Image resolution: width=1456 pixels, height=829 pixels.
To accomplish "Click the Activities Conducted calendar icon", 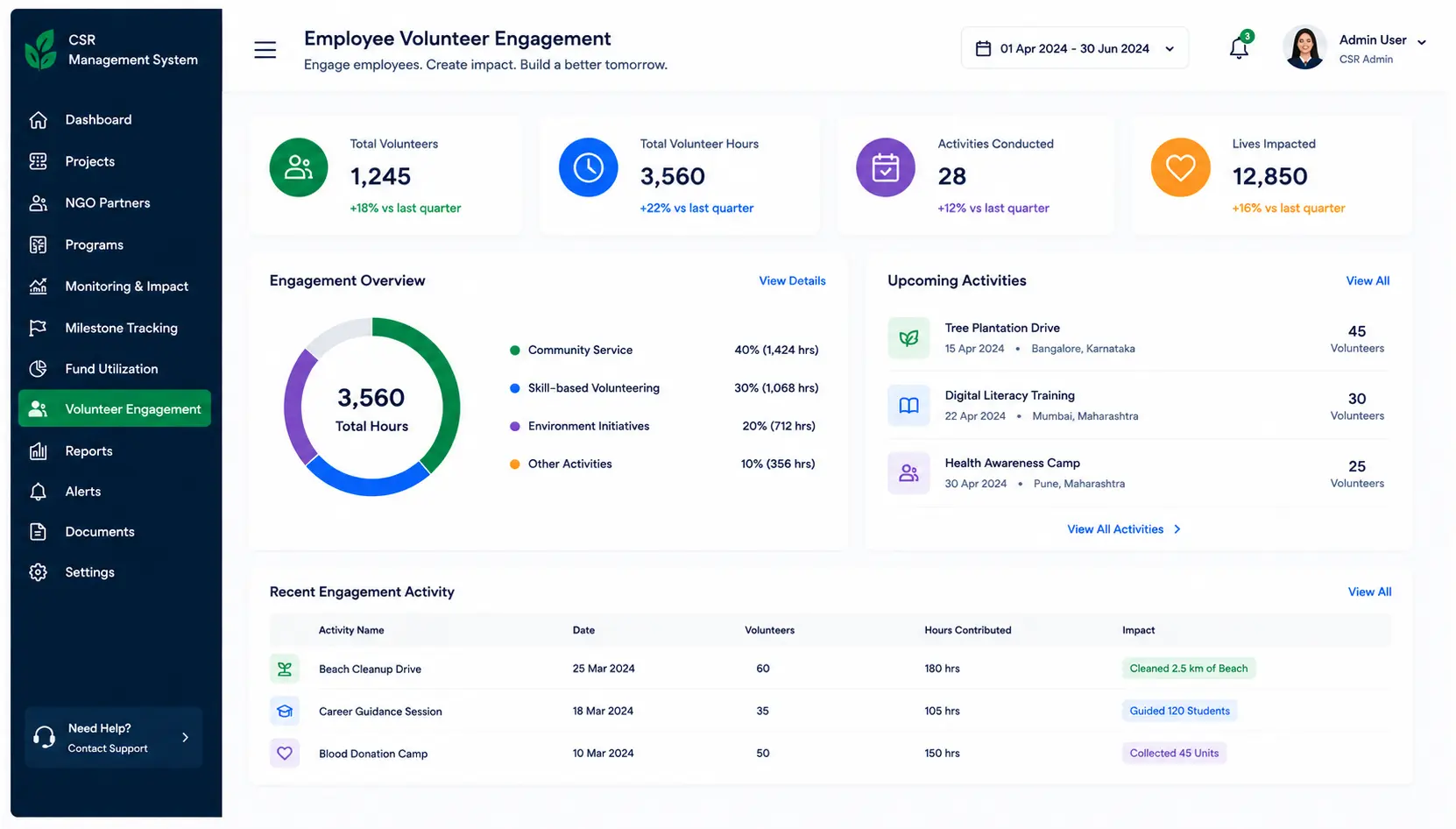I will (886, 167).
